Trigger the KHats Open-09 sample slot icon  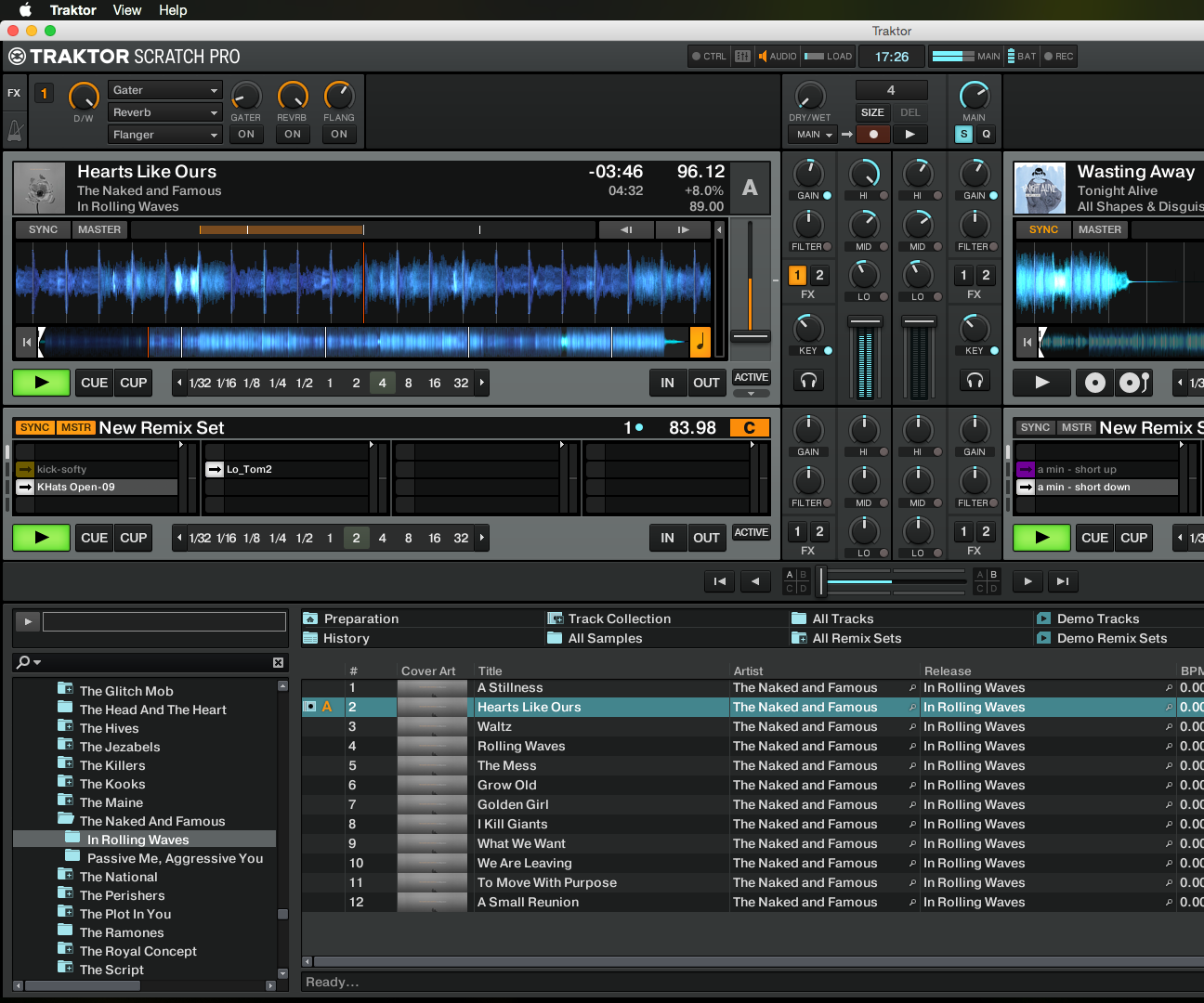[x=25, y=487]
